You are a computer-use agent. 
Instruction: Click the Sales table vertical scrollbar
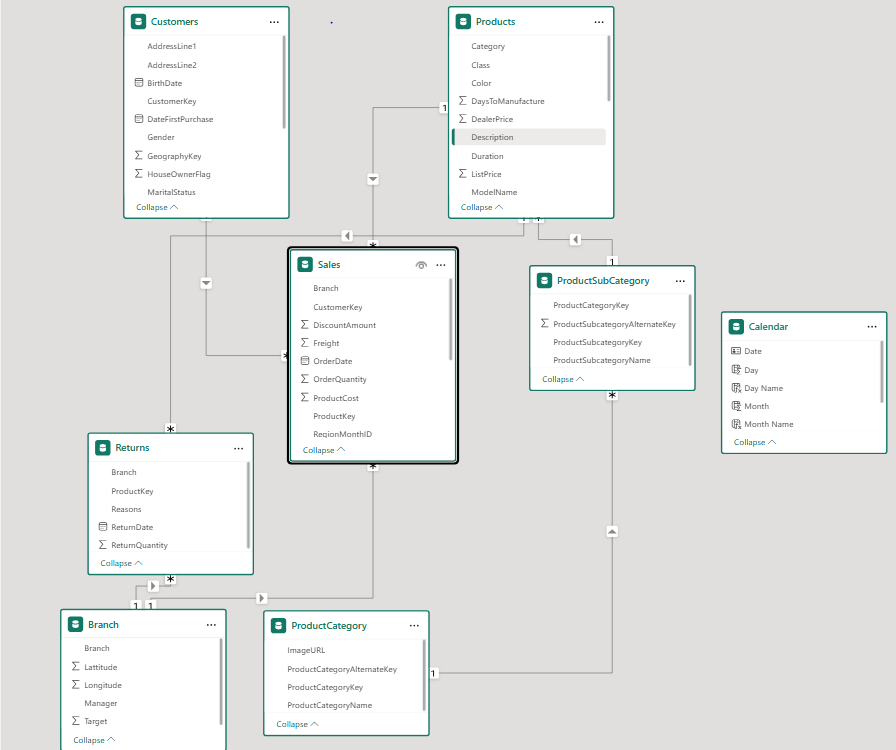click(x=451, y=320)
